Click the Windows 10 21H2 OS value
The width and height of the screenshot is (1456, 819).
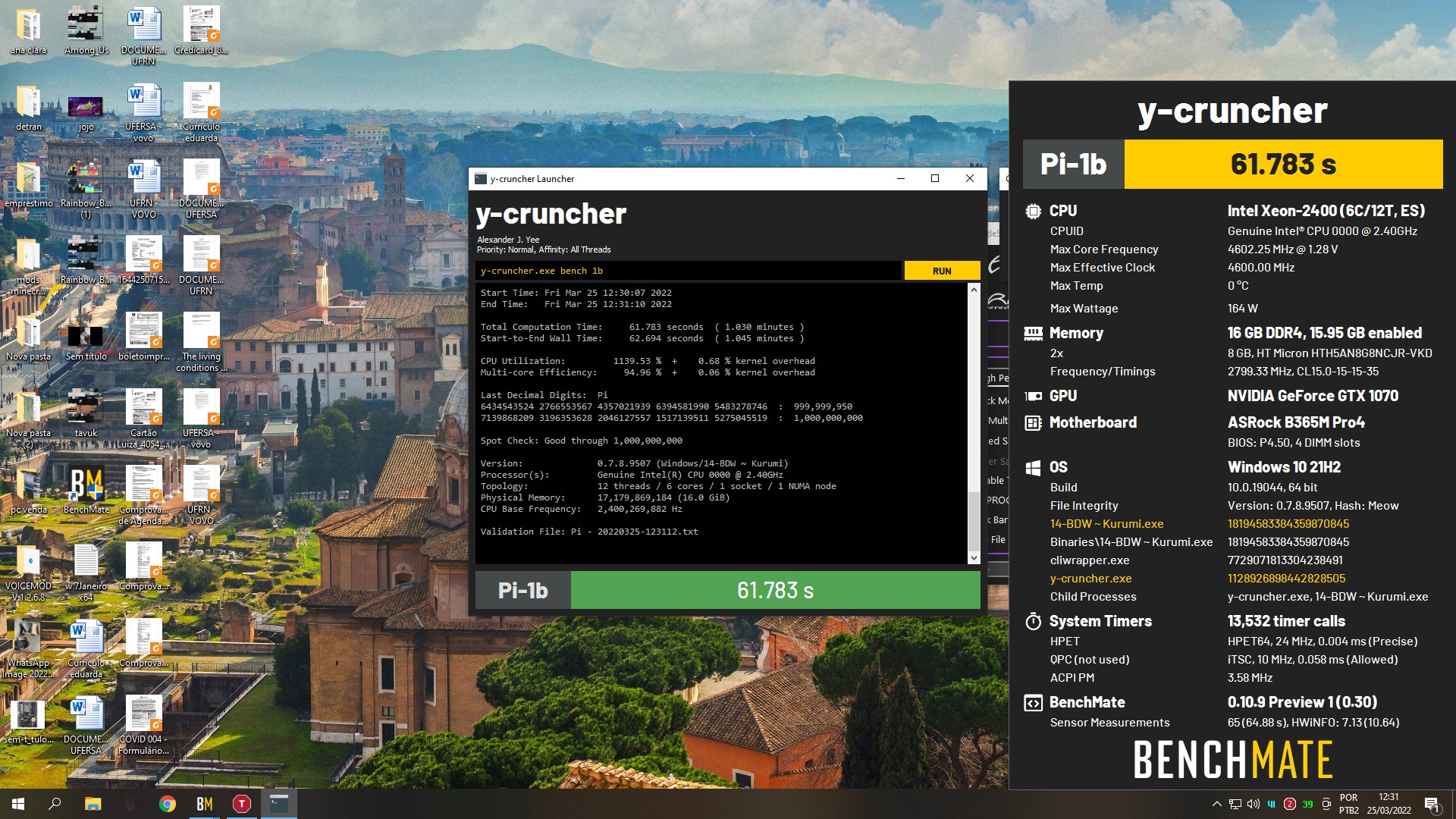pyautogui.click(x=1284, y=467)
